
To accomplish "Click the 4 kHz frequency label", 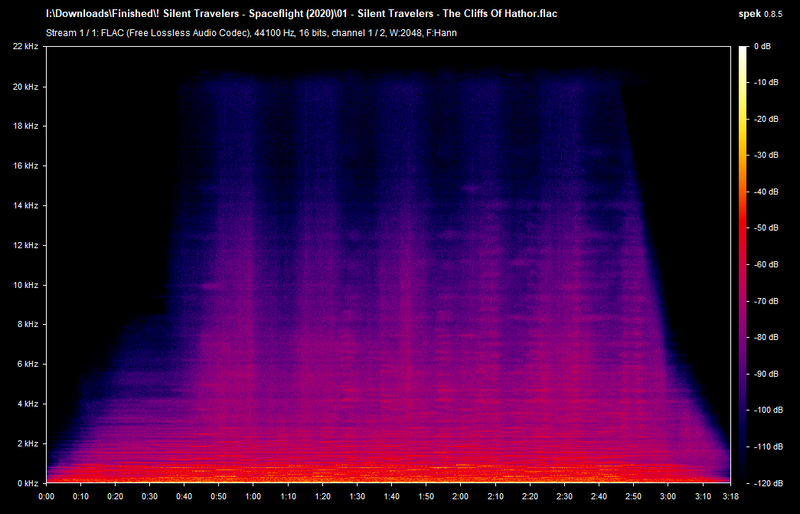I will 28,404.
